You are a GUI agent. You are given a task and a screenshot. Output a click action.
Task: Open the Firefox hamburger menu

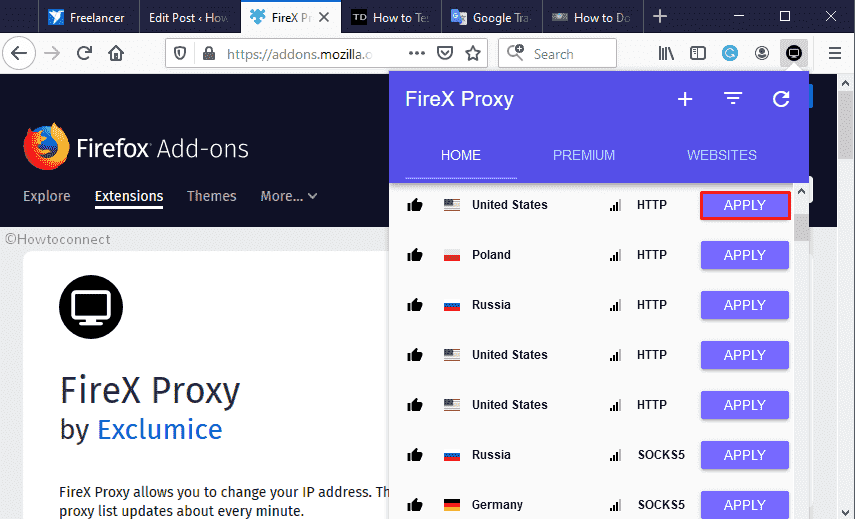coord(835,53)
